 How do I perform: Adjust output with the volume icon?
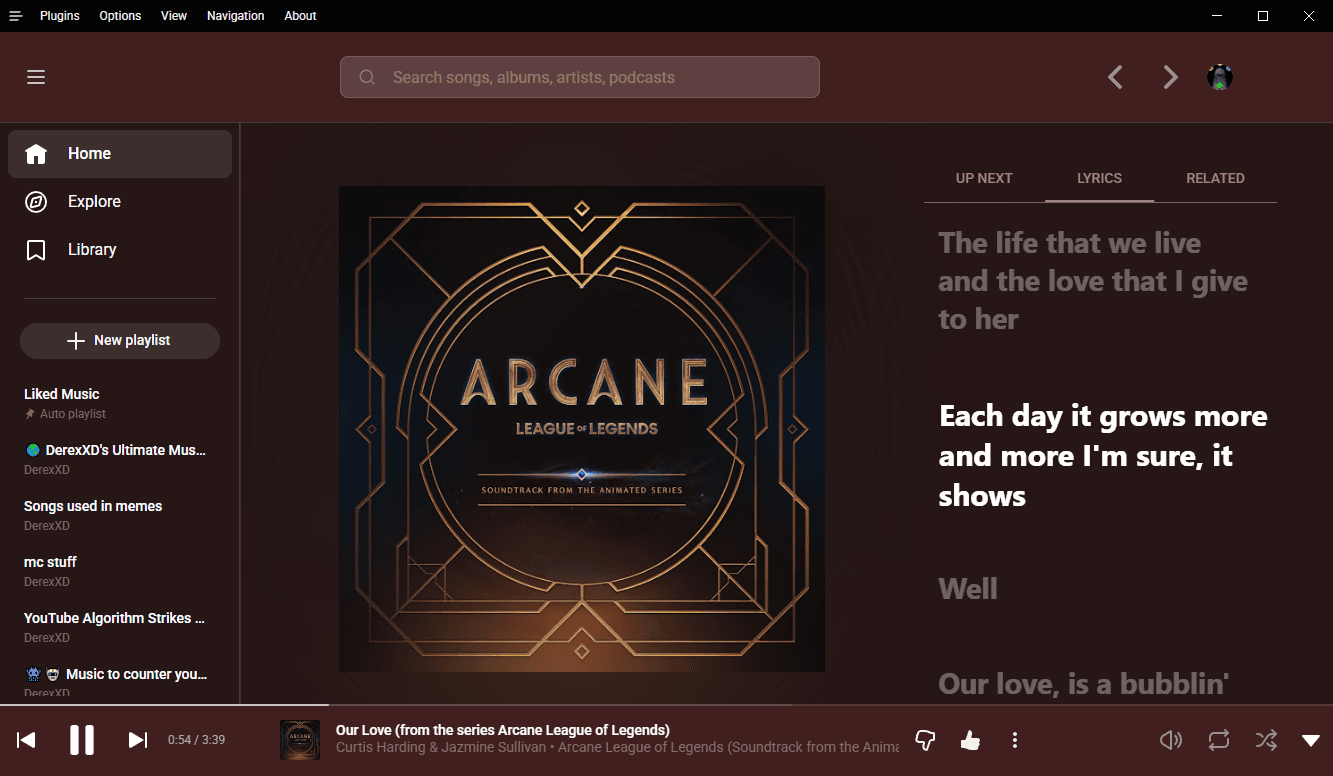pos(1170,740)
